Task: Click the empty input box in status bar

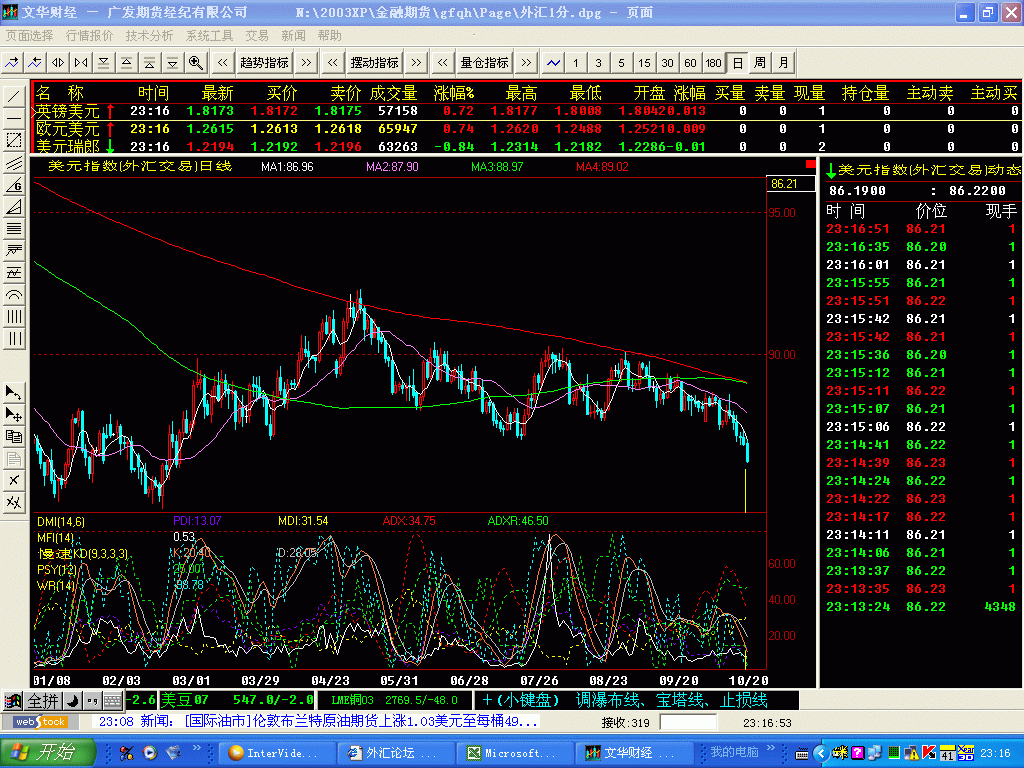Action: click(688, 722)
